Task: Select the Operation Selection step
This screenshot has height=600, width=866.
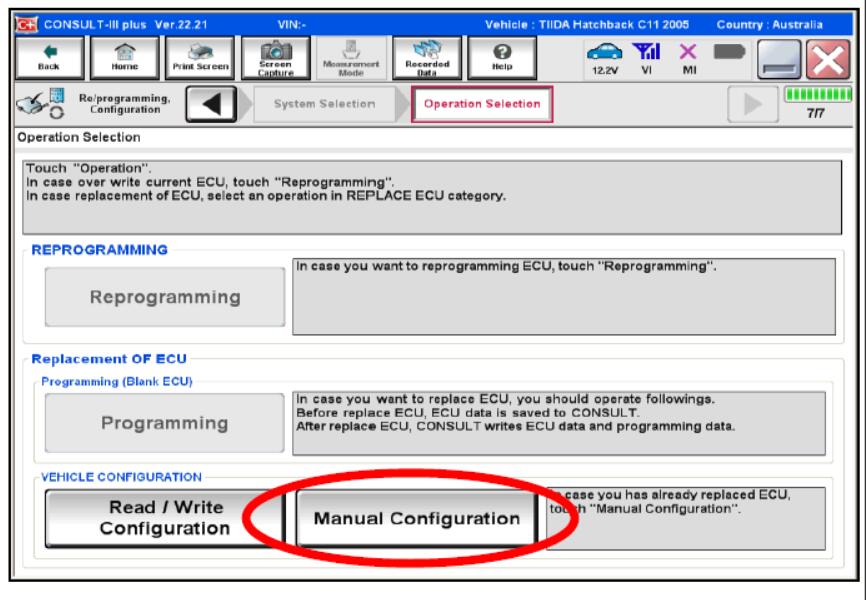Action: (482, 104)
